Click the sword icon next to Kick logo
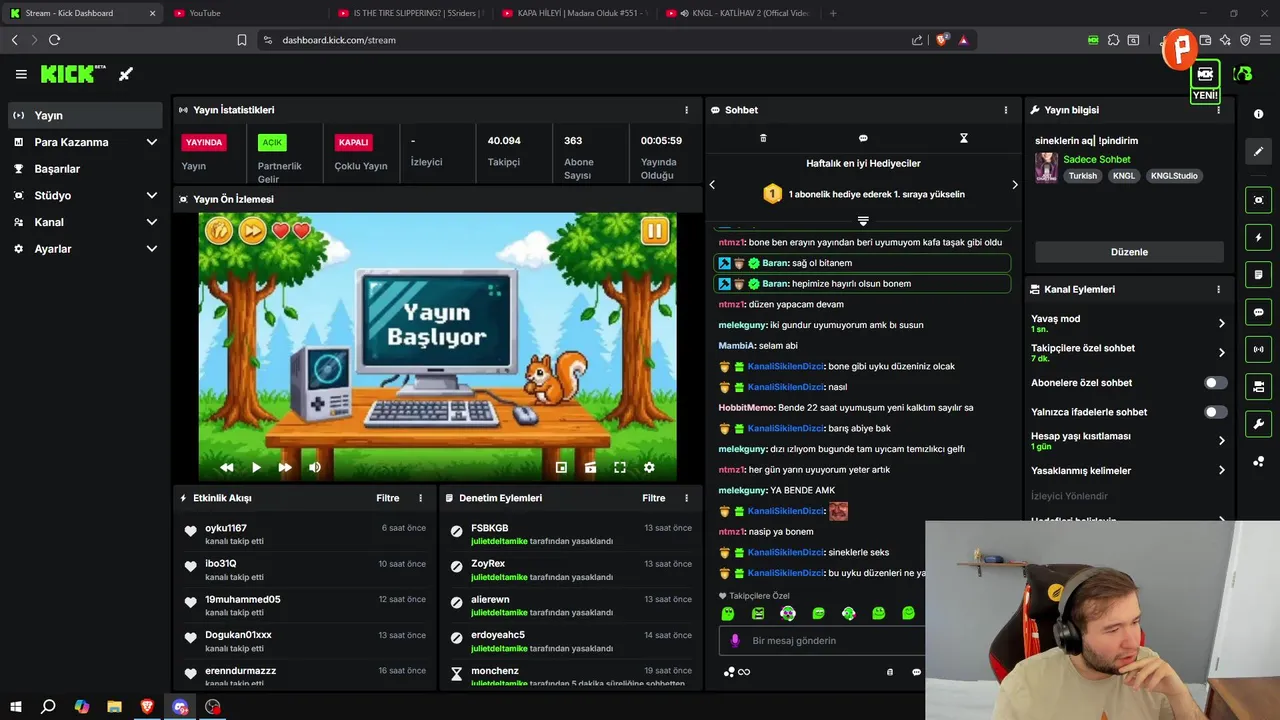 click(x=126, y=74)
